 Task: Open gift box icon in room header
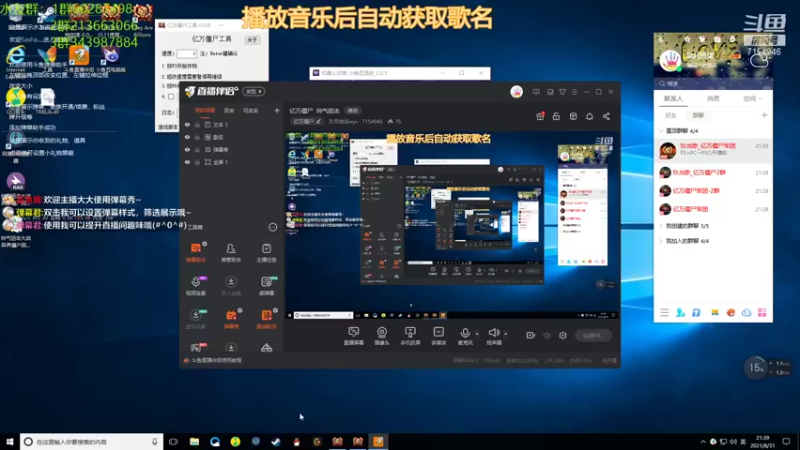(540, 116)
